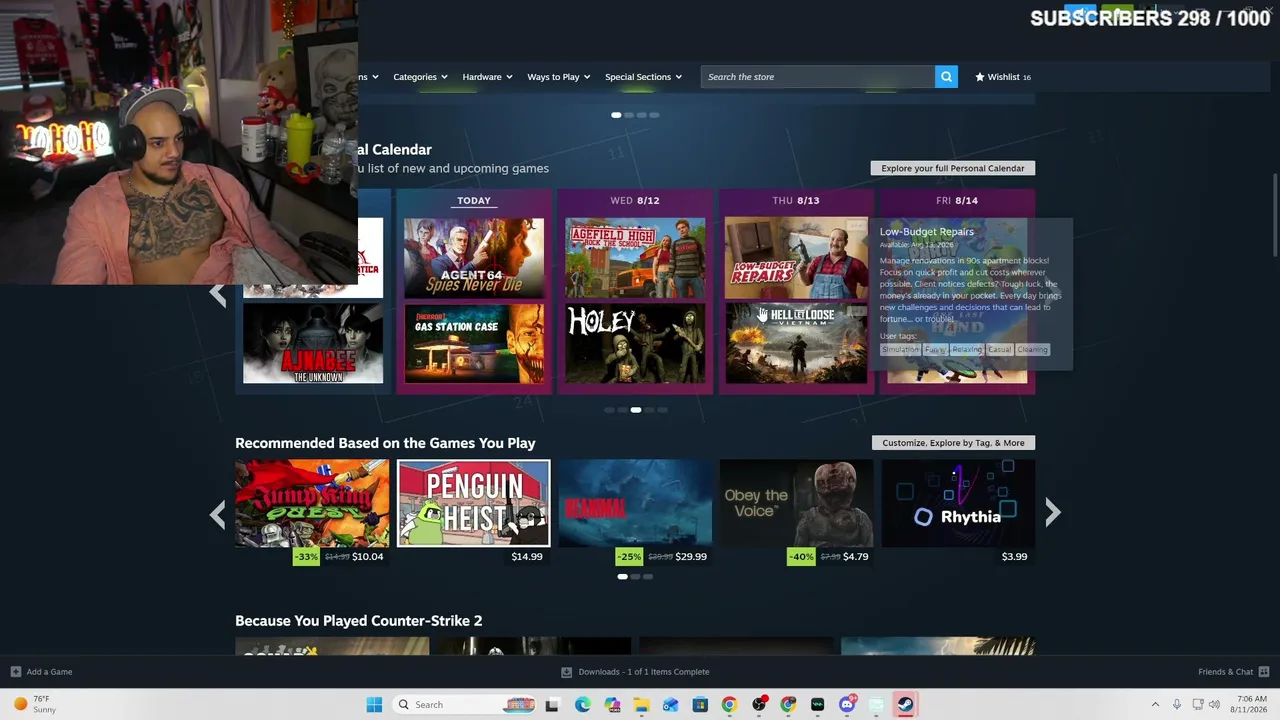Open the Low-Budget Repairs calendar thumbnail
The image size is (1280, 720).
tap(796, 257)
